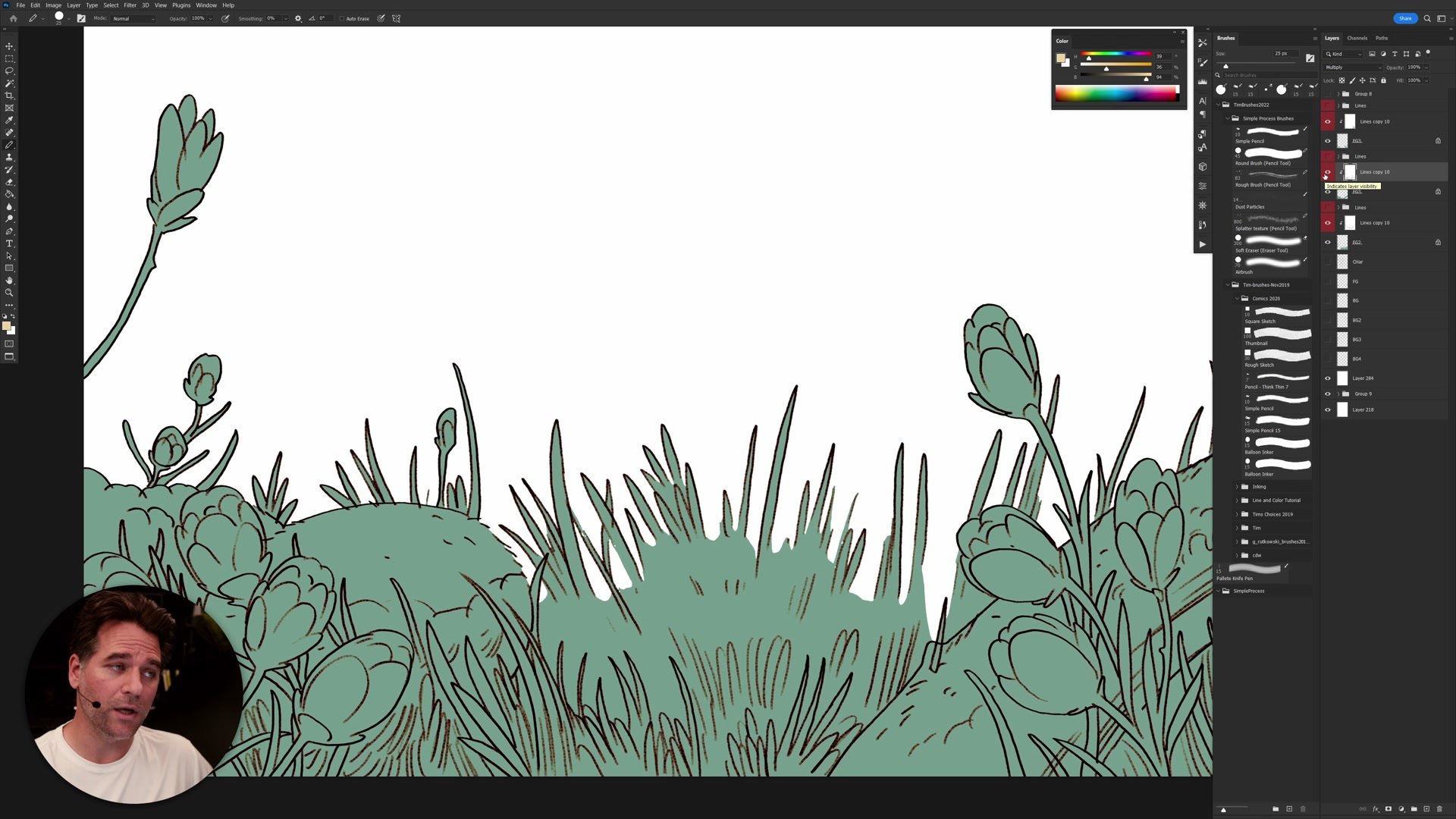Click the color spectrum ramp
Viewport: 1456px width, 819px height.
(1115, 93)
